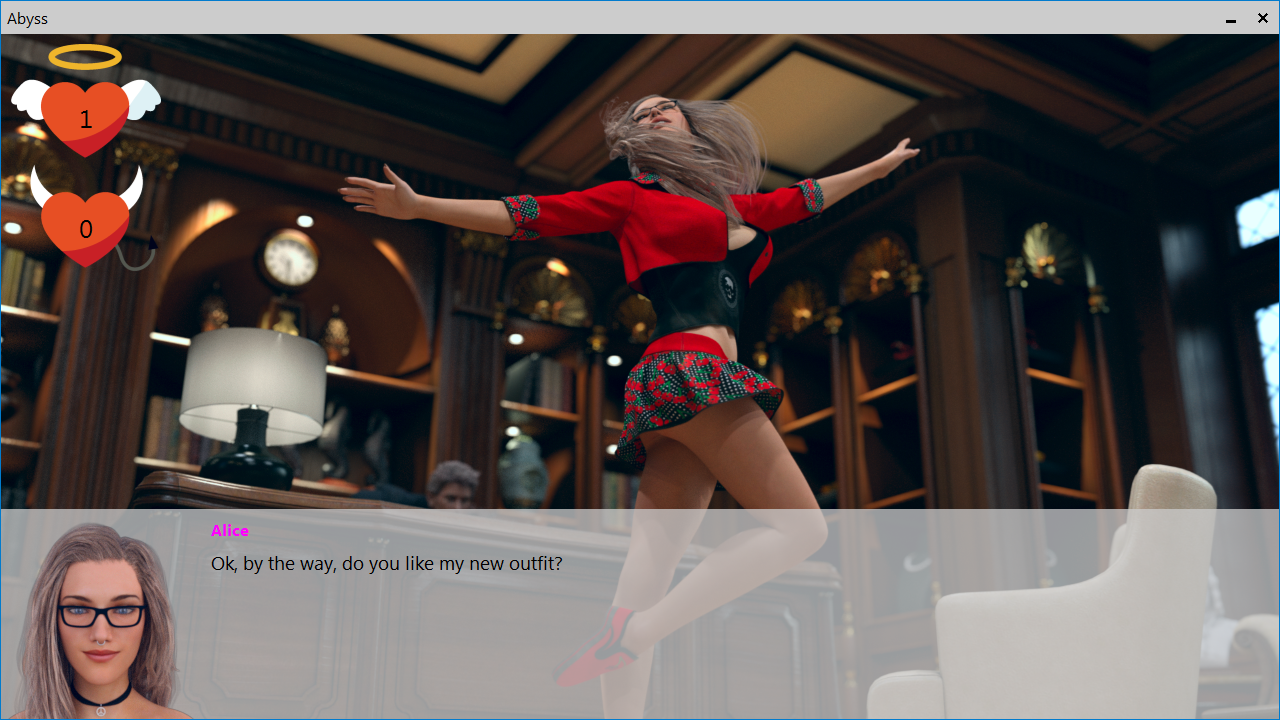Click the golden halo above the heart

[x=85, y=57]
